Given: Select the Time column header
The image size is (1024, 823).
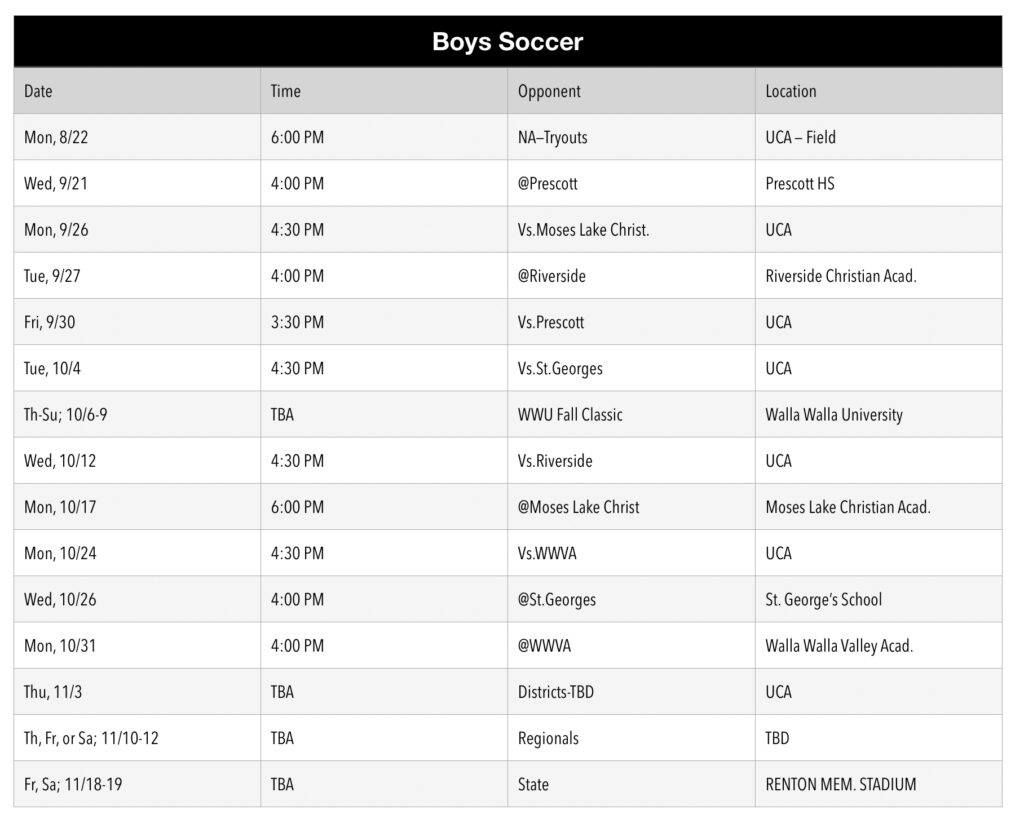Looking at the screenshot, I should [384, 91].
